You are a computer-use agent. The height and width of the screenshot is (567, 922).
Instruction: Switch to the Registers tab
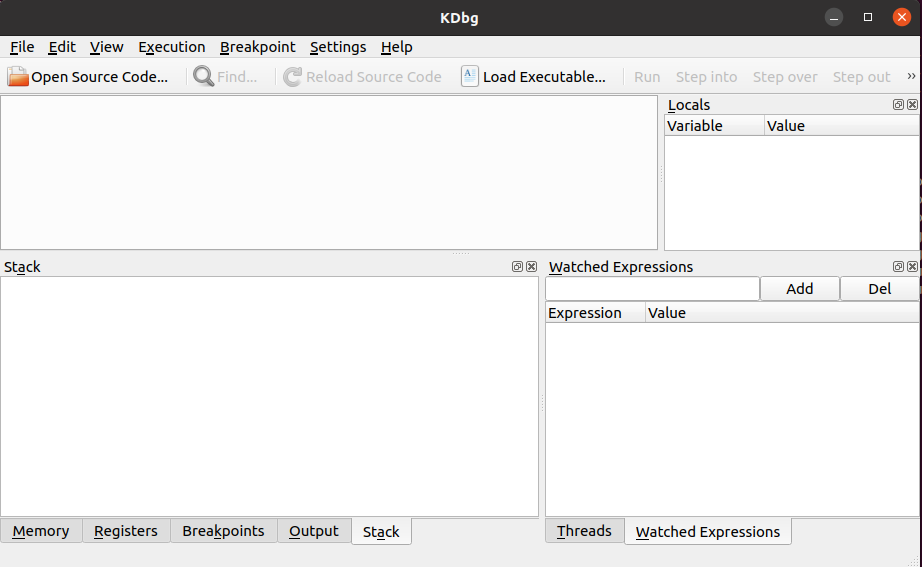(126, 531)
